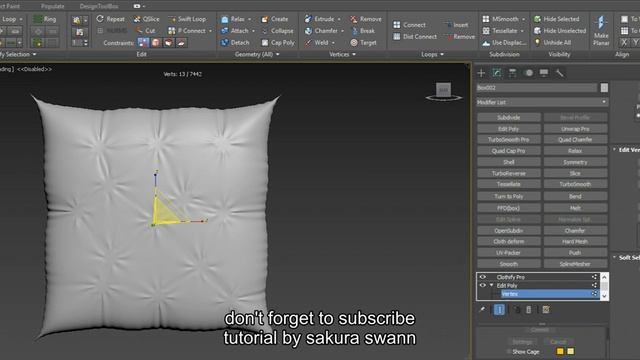Image resolution: width=640 pixels, height=360 pixels.
Task: Click the Quad Chamfer button
Action: pyautogui.click(x=575, y=140)
